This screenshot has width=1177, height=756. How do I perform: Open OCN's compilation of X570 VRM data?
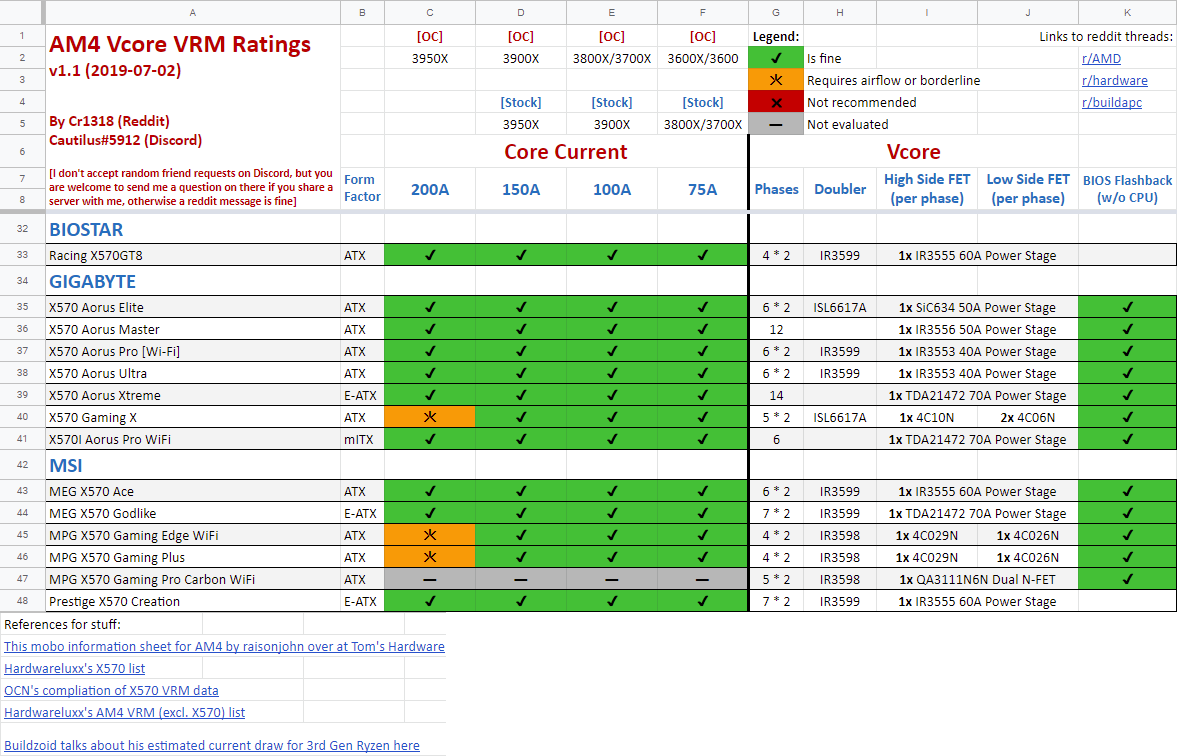[111, 690]
